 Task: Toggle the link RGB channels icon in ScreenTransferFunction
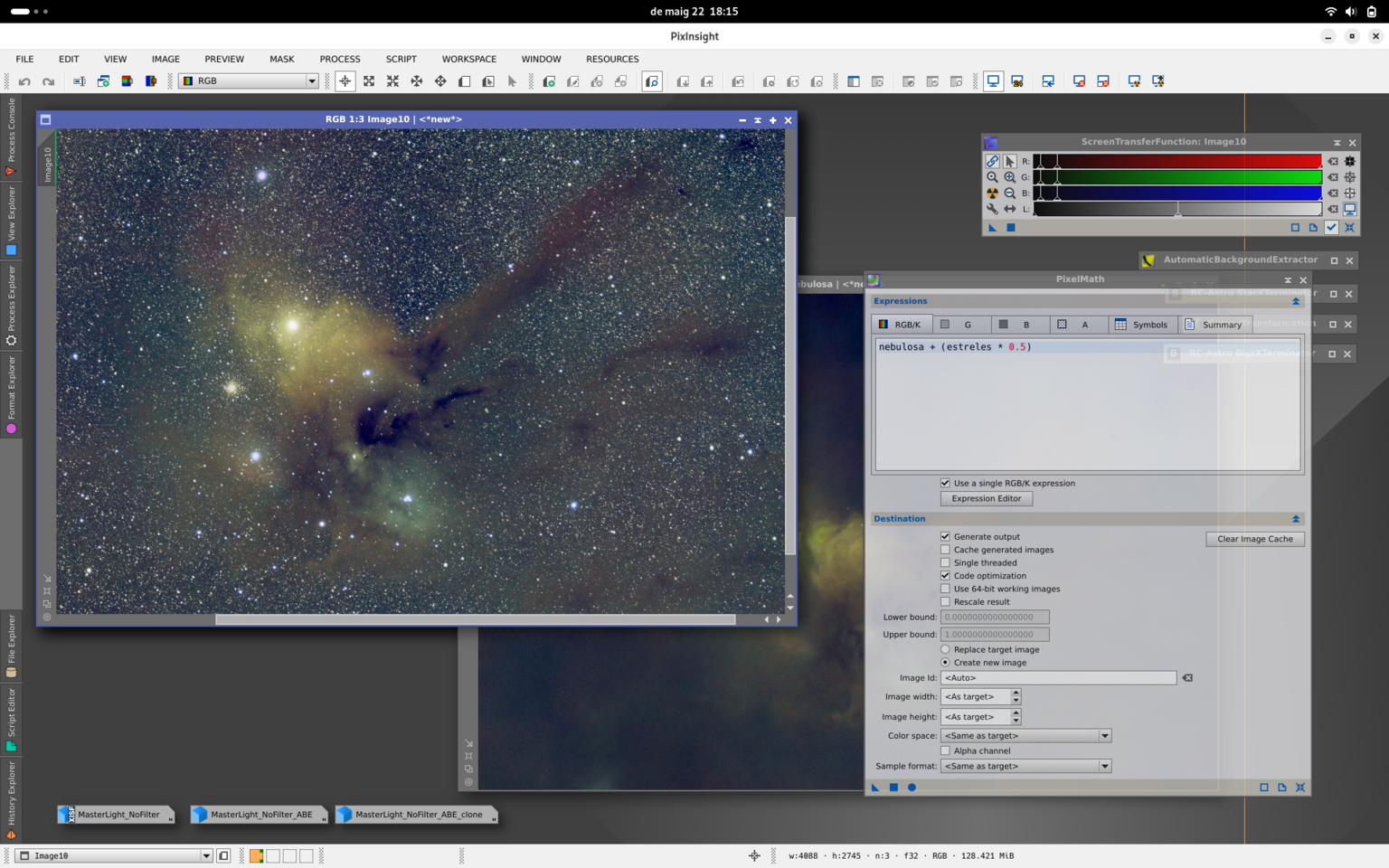[x=992, y=161]
